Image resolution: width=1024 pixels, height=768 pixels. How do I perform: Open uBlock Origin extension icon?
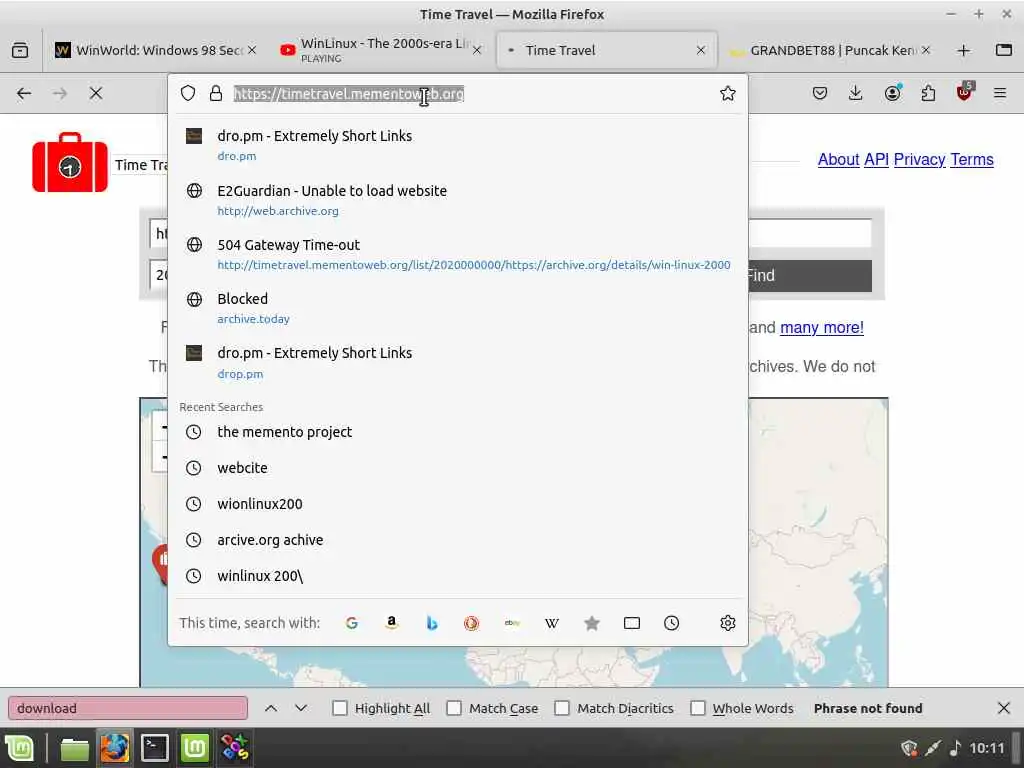pyautogui.click(x=965, y=92)
